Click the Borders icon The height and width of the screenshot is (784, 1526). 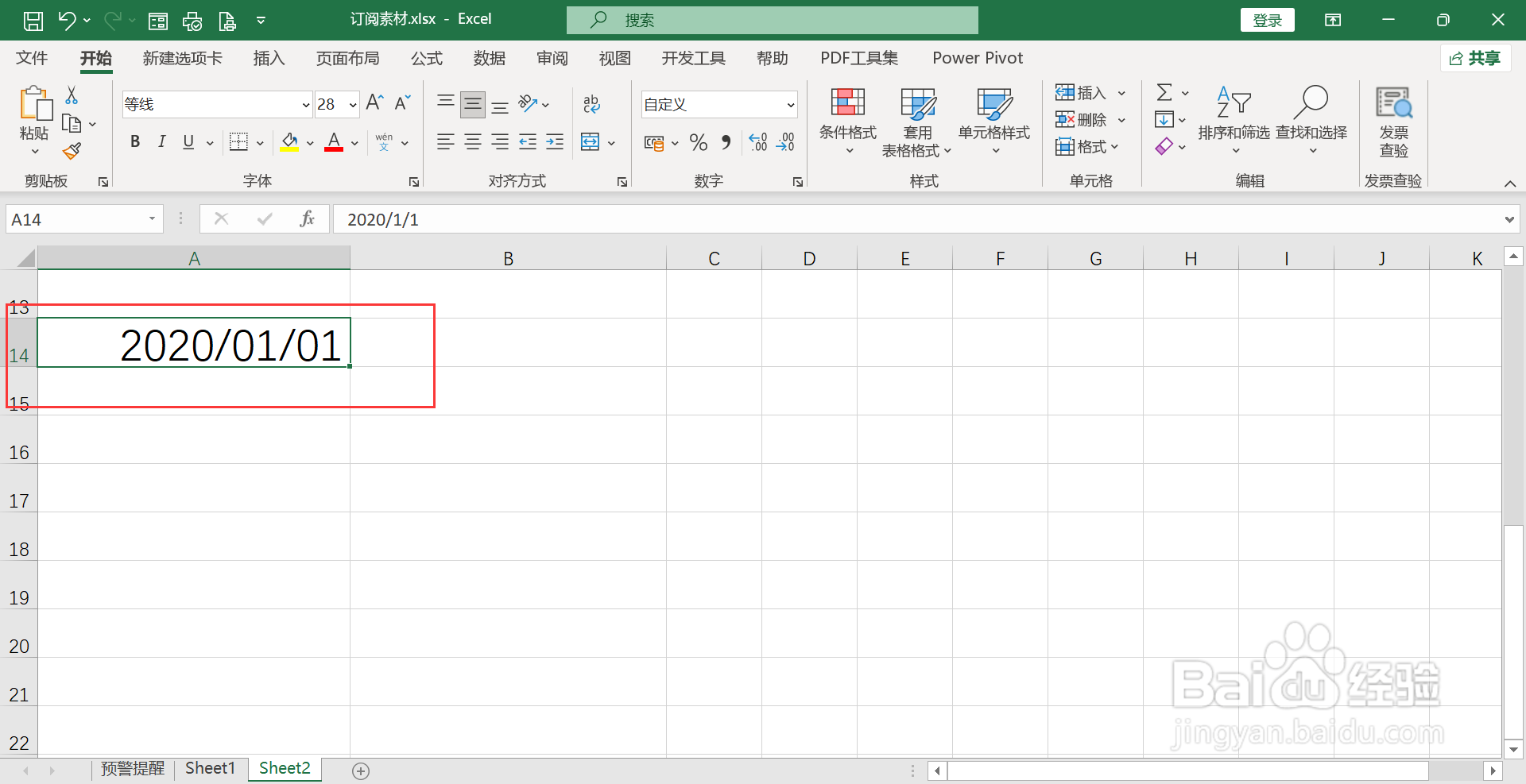pos(238,142)
